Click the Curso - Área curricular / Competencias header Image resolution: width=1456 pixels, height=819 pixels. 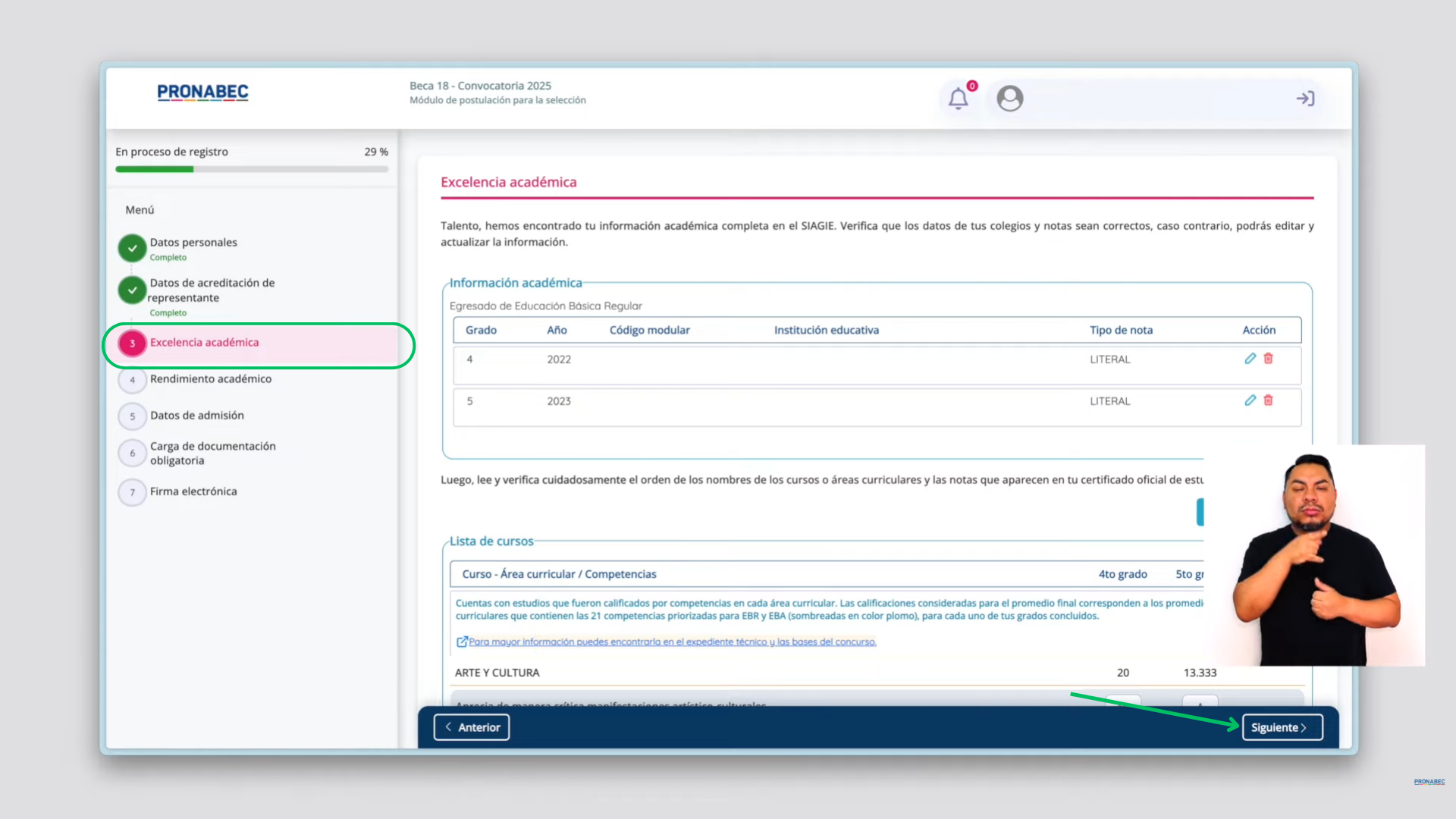point(559,574)
